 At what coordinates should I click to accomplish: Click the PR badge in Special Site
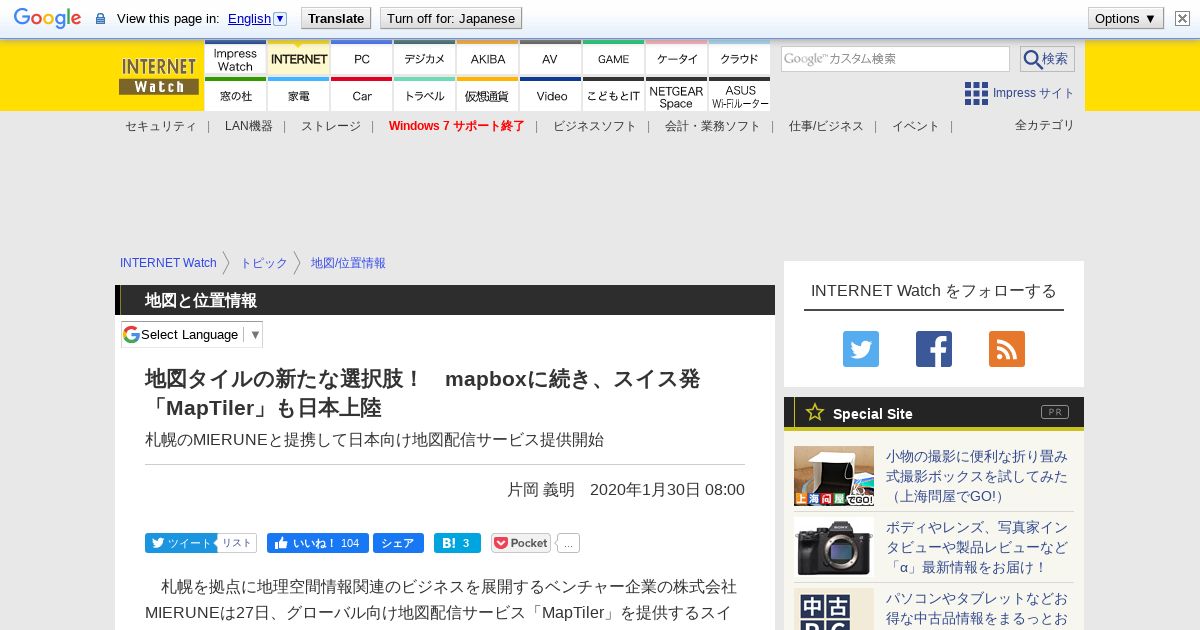click(1054, 412)
